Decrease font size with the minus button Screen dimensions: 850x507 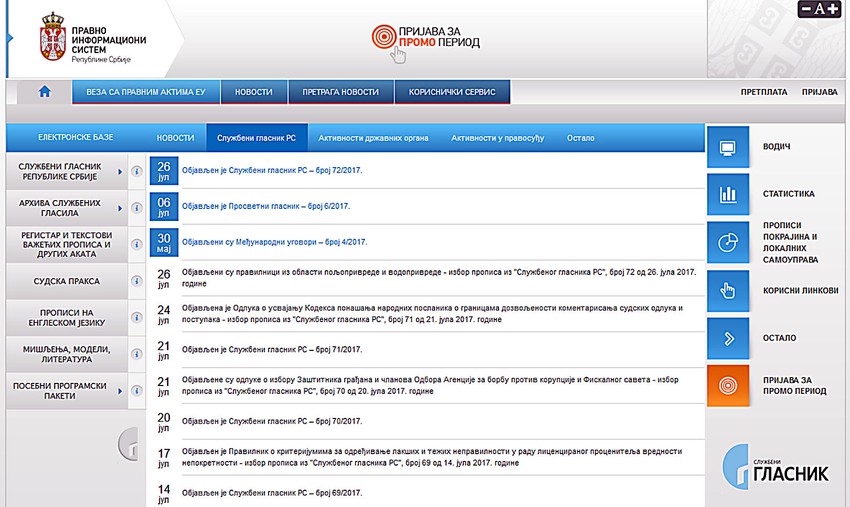[x=807, y=9]
